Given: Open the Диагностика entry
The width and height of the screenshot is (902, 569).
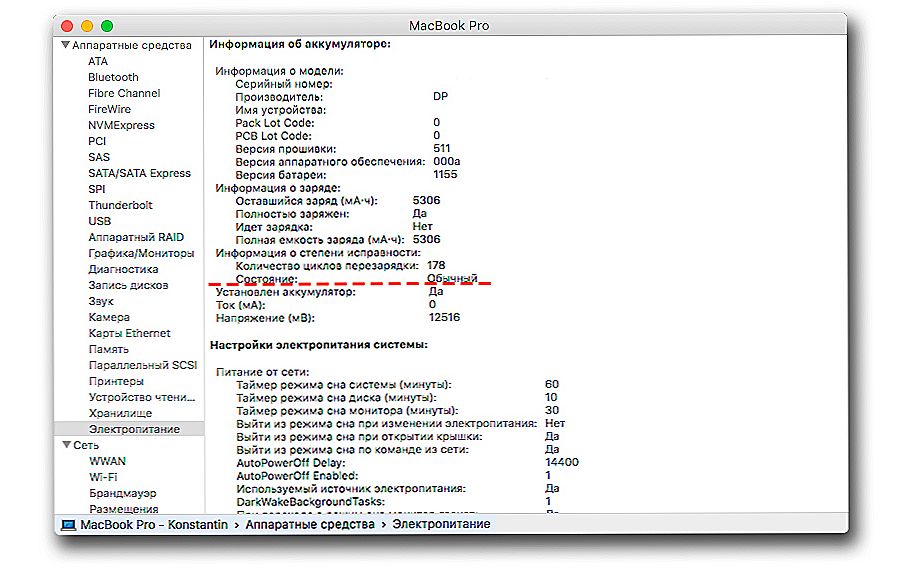Looking at the screenshot, I should [x=123, y=269].
